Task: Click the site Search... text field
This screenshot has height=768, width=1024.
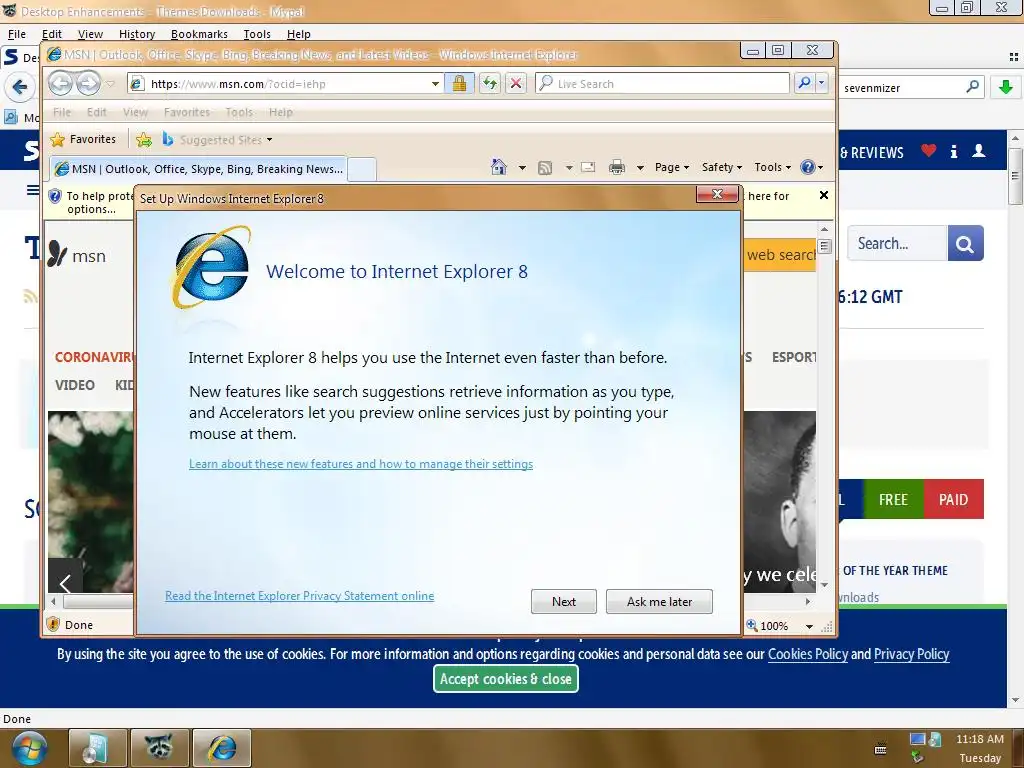Action: point(897,244)
